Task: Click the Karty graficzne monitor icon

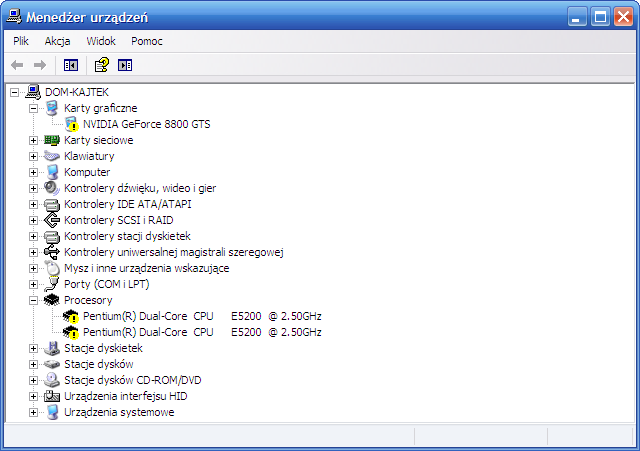Action: [52, 108]
